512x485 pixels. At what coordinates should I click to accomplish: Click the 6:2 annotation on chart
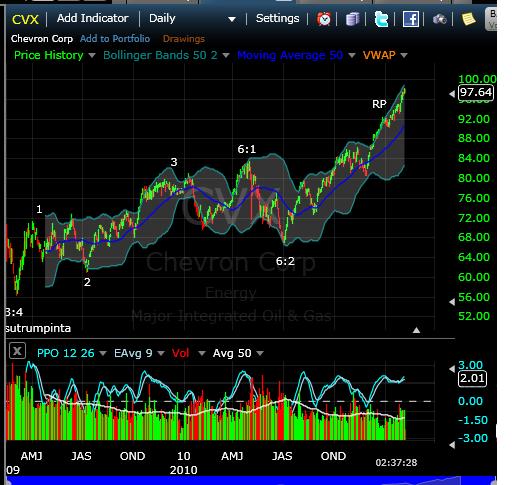pyautogui.click(x=285, y=261)
